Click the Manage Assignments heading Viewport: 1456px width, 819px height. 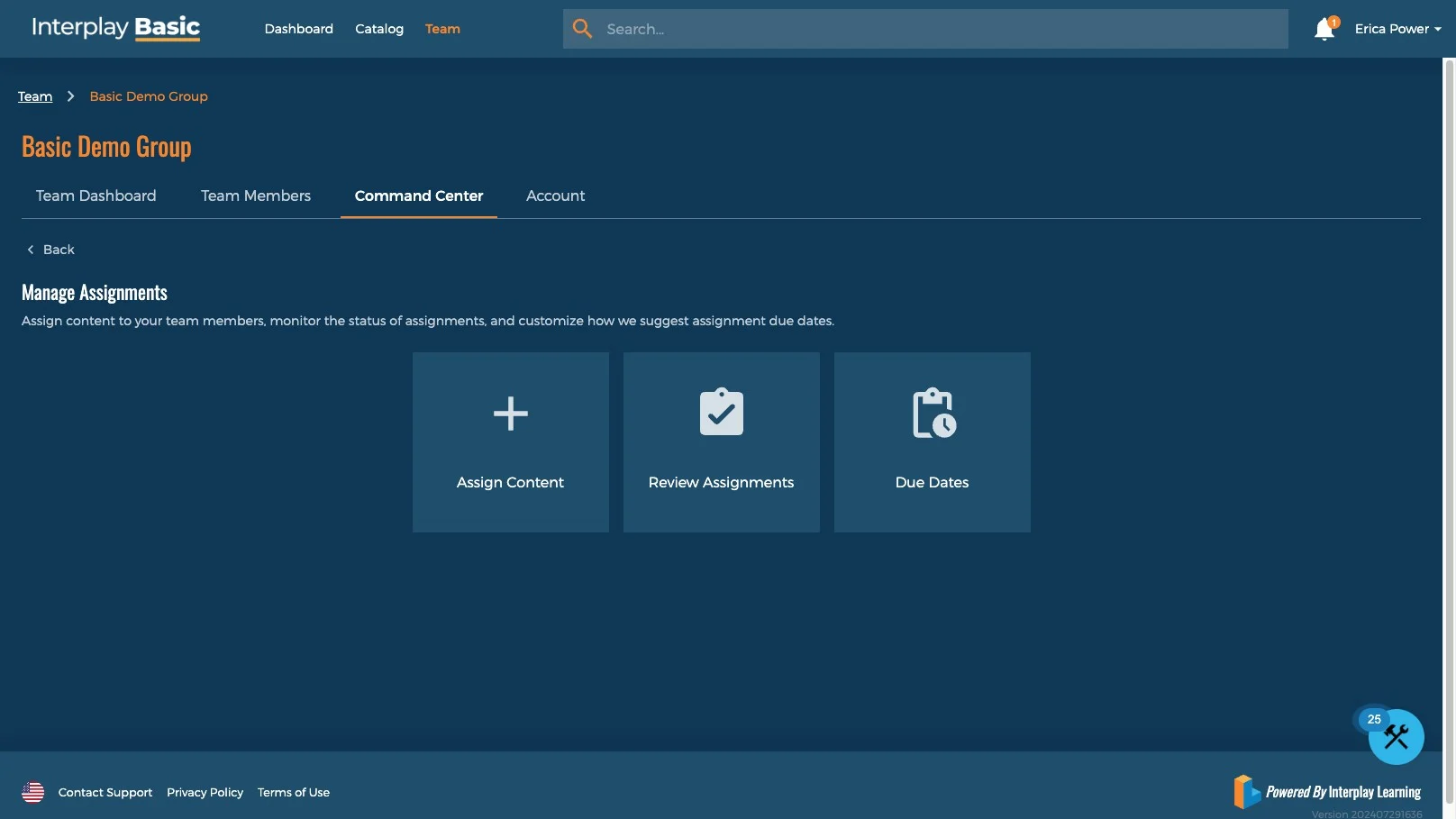coord(95,293)
